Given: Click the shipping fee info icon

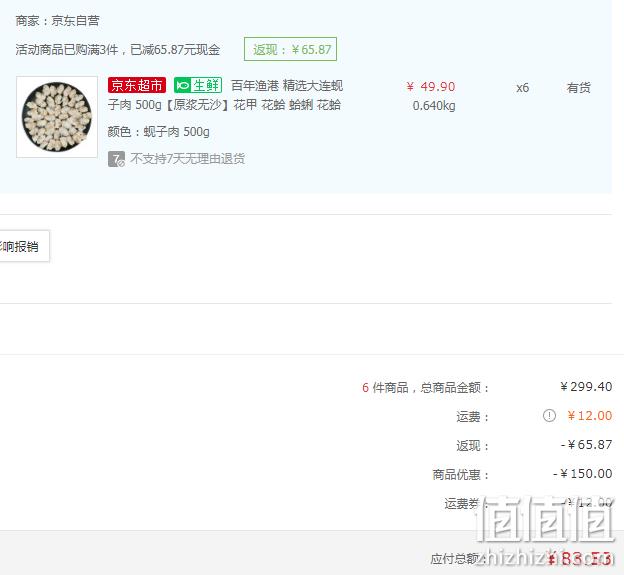Looking at the screenshot, I should pos(549,416).
